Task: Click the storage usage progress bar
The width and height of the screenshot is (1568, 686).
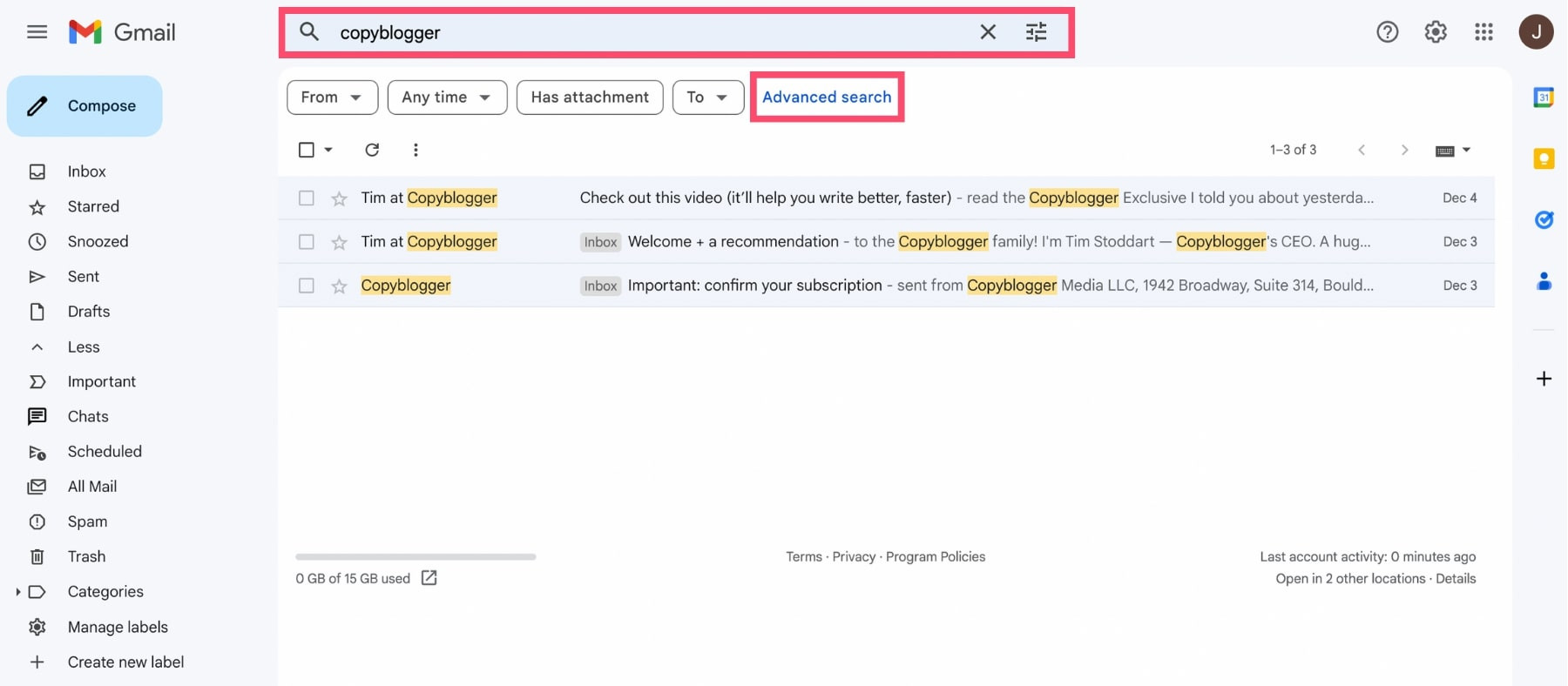Action: (416, 556)
